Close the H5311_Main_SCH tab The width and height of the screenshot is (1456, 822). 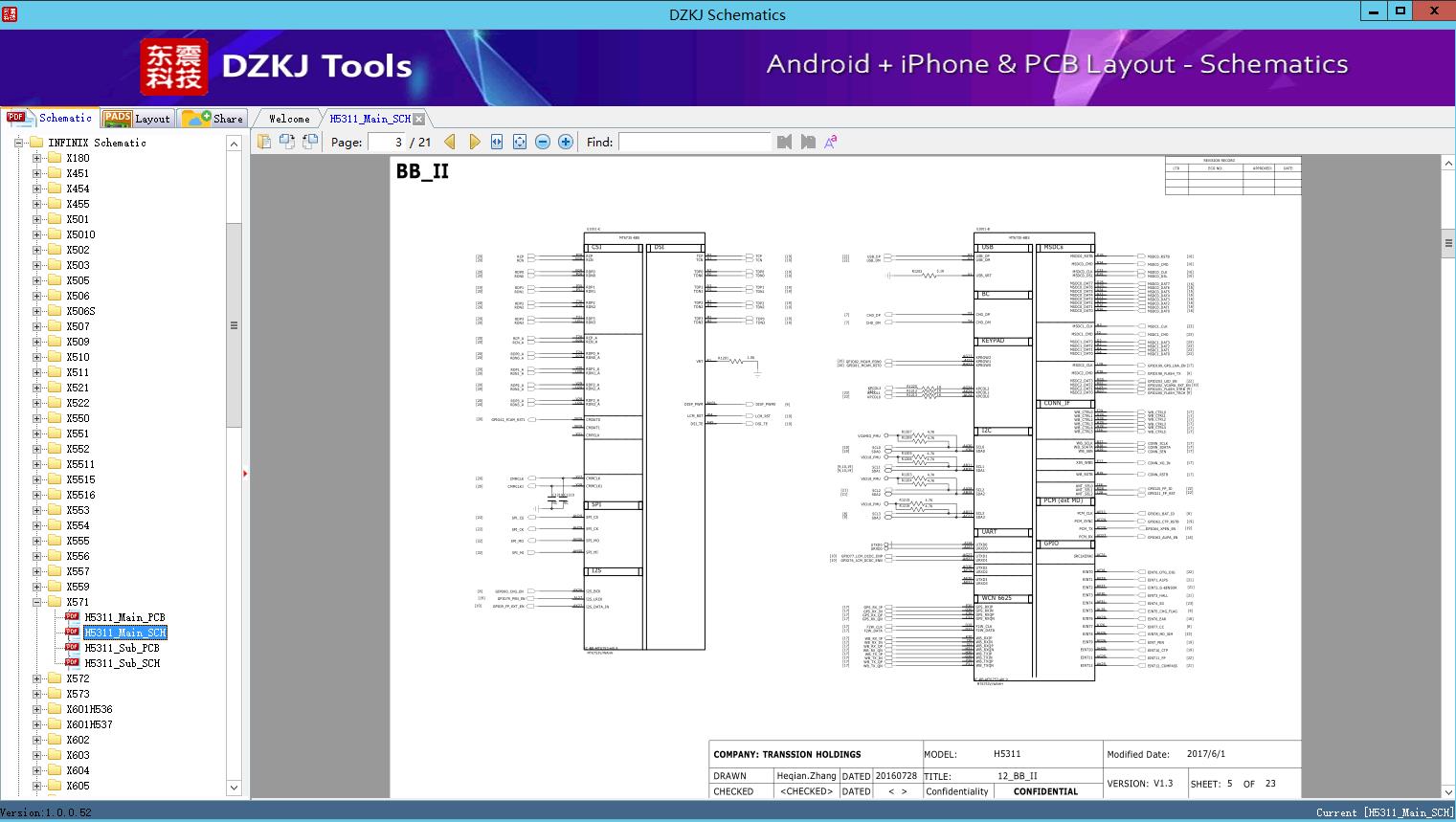tap(419, 119)
